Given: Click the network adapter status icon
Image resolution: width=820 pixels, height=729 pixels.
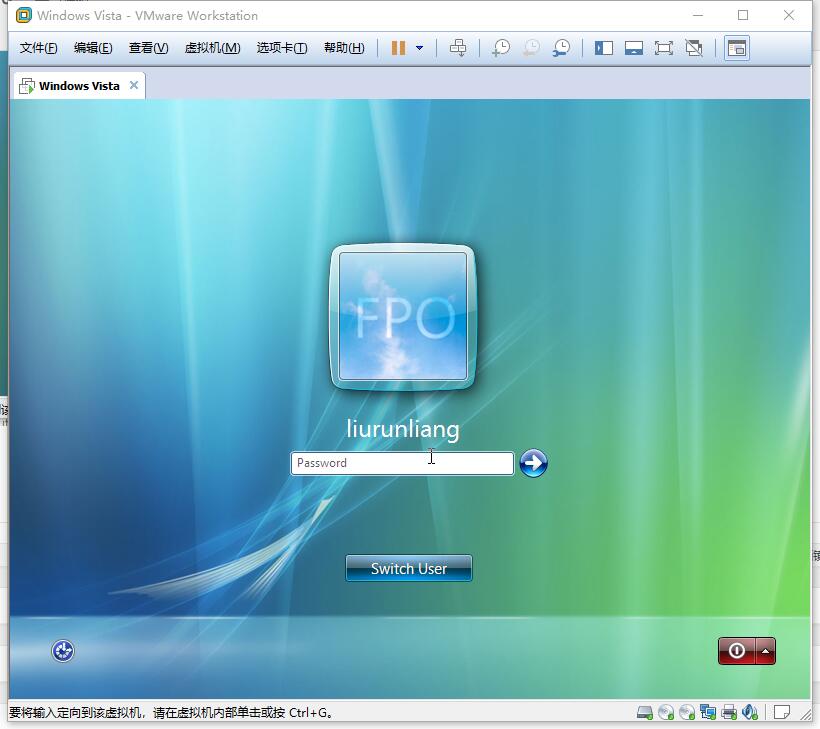Looking at the screenshot, I should pyautogui.click(x=708, y=712).
